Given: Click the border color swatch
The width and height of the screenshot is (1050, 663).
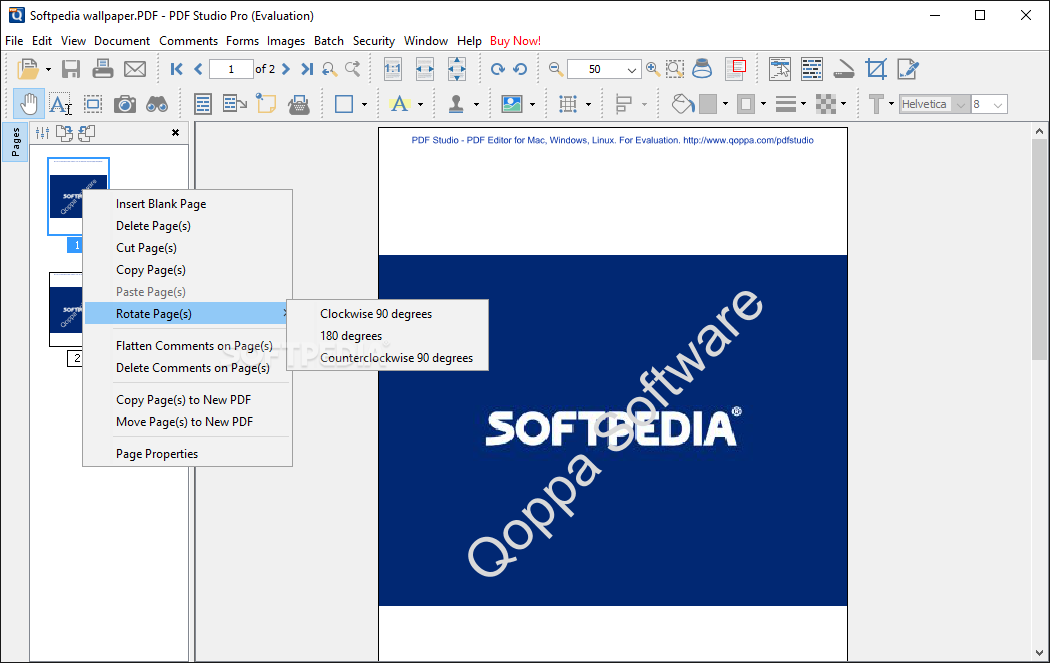Looking at the screenshot, I should [746, 104].
